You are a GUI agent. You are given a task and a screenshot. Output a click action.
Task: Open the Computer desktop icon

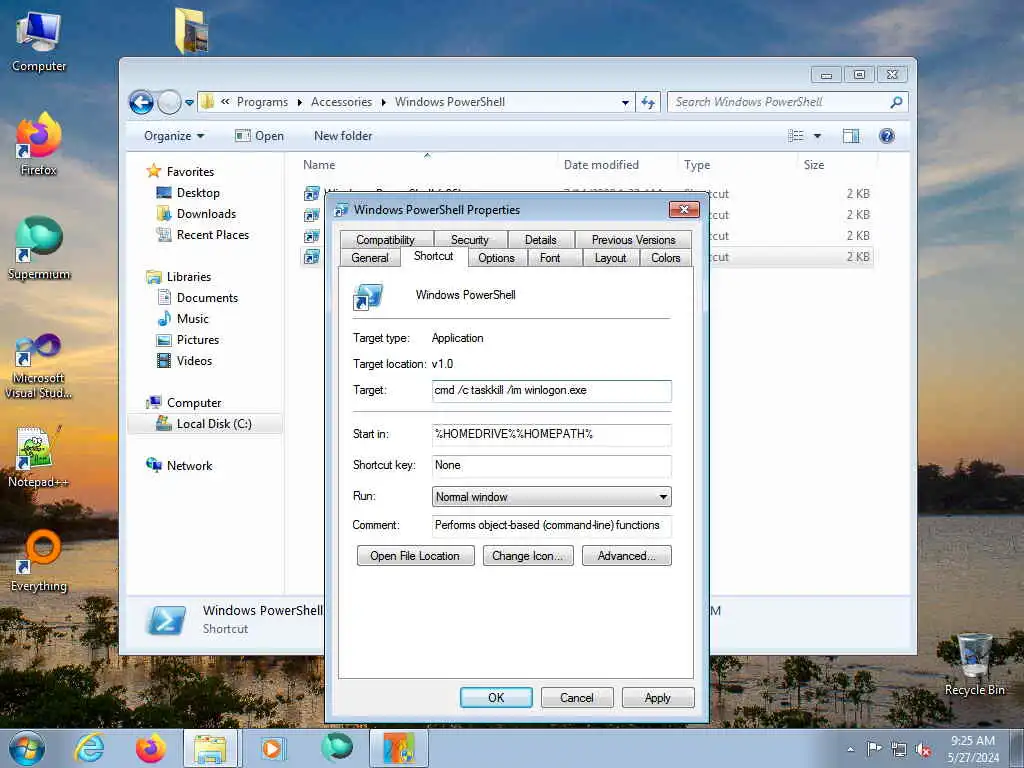pyautogui.click(x=39, y=41)
